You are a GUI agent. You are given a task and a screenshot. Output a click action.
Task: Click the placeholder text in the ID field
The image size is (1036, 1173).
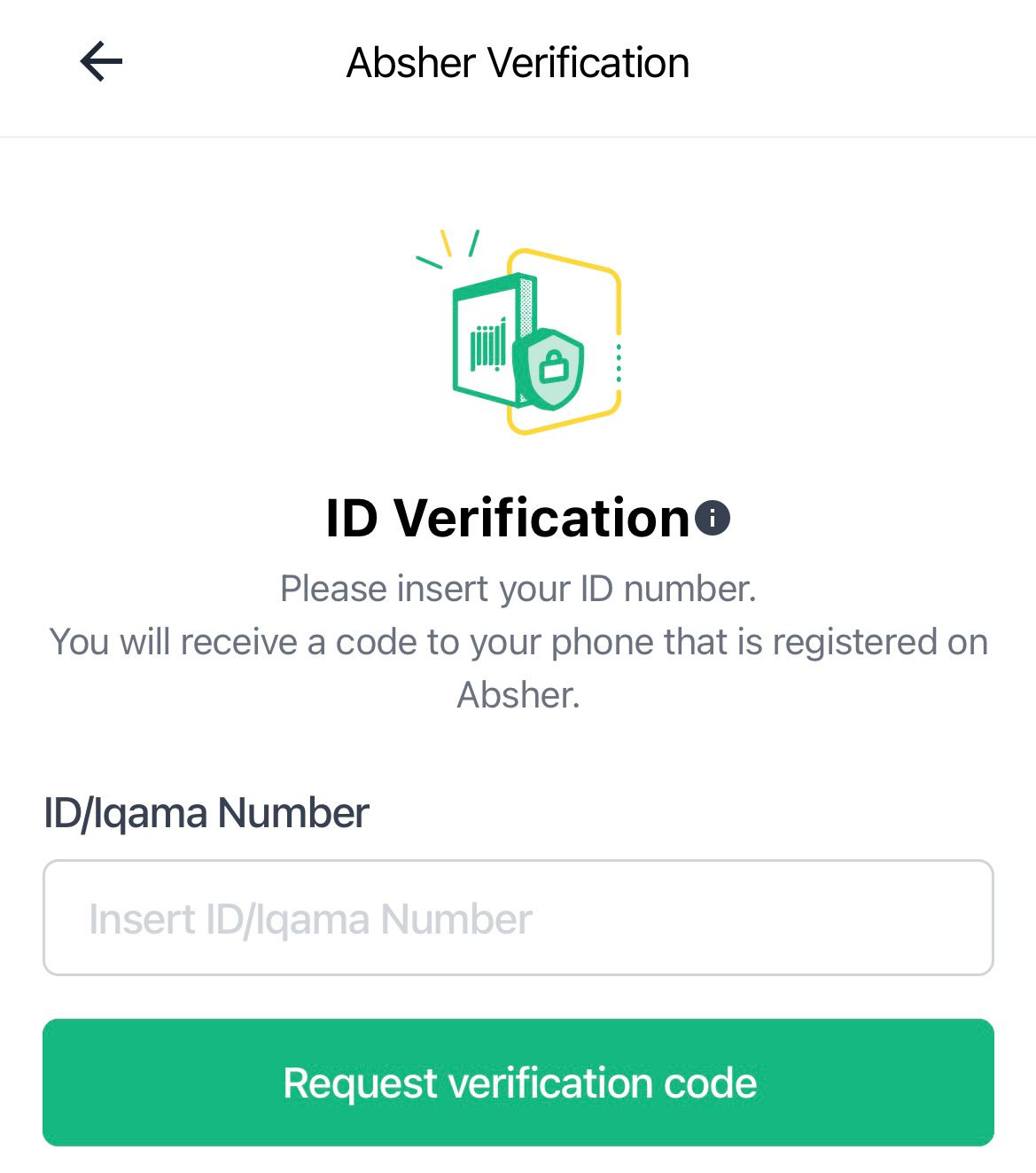[310, 919]
